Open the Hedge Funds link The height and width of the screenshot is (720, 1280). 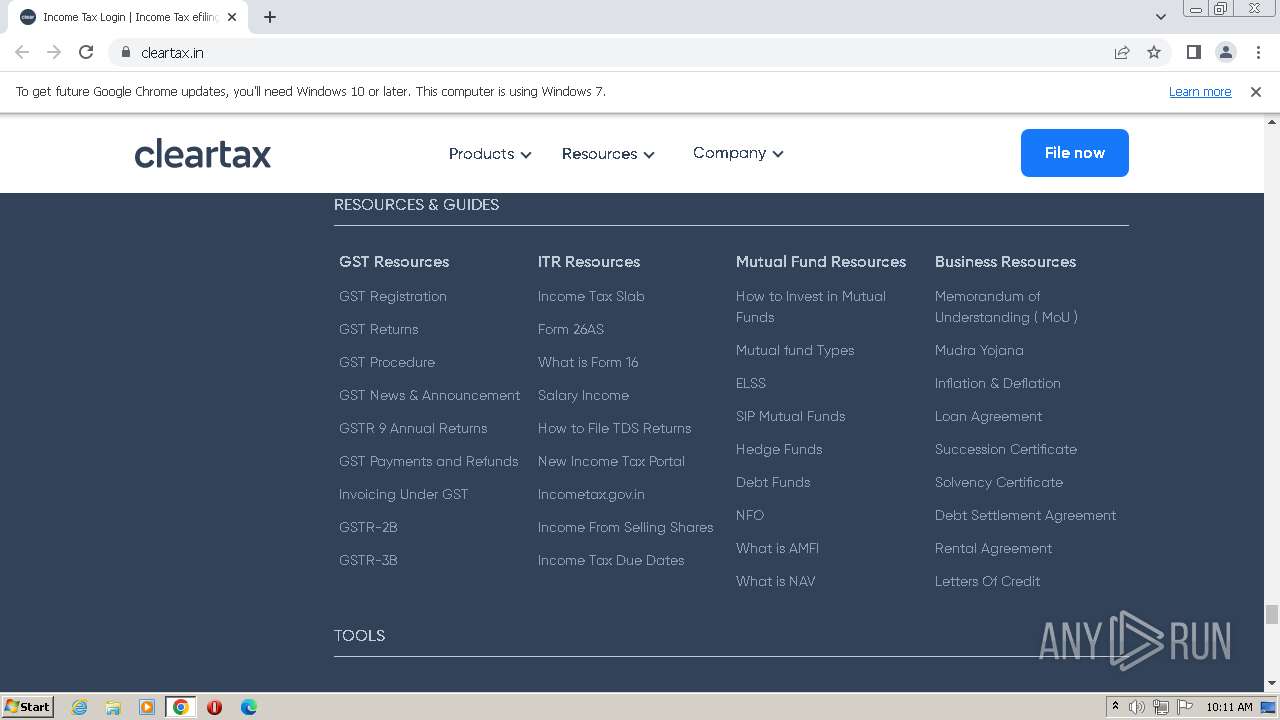tap(779, 449)
